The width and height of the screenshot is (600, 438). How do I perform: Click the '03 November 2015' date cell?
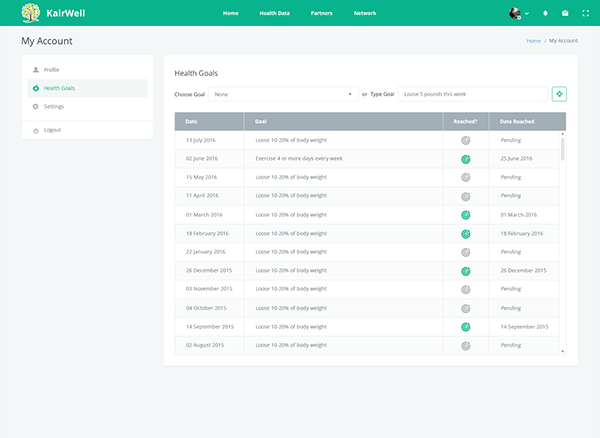coord(209,289)
